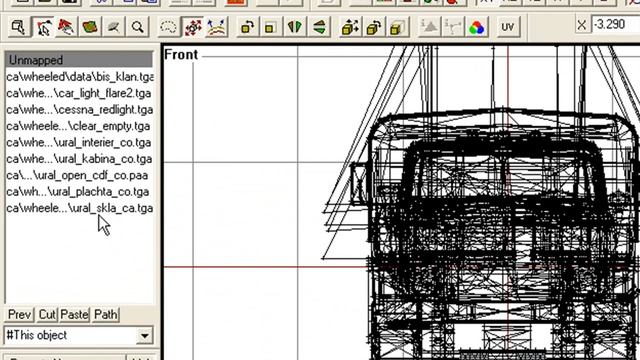Click the cube with rotate arrow icon
Image resolution: width=640 pixels, height=360 pixels.
(x=374, y=27)
